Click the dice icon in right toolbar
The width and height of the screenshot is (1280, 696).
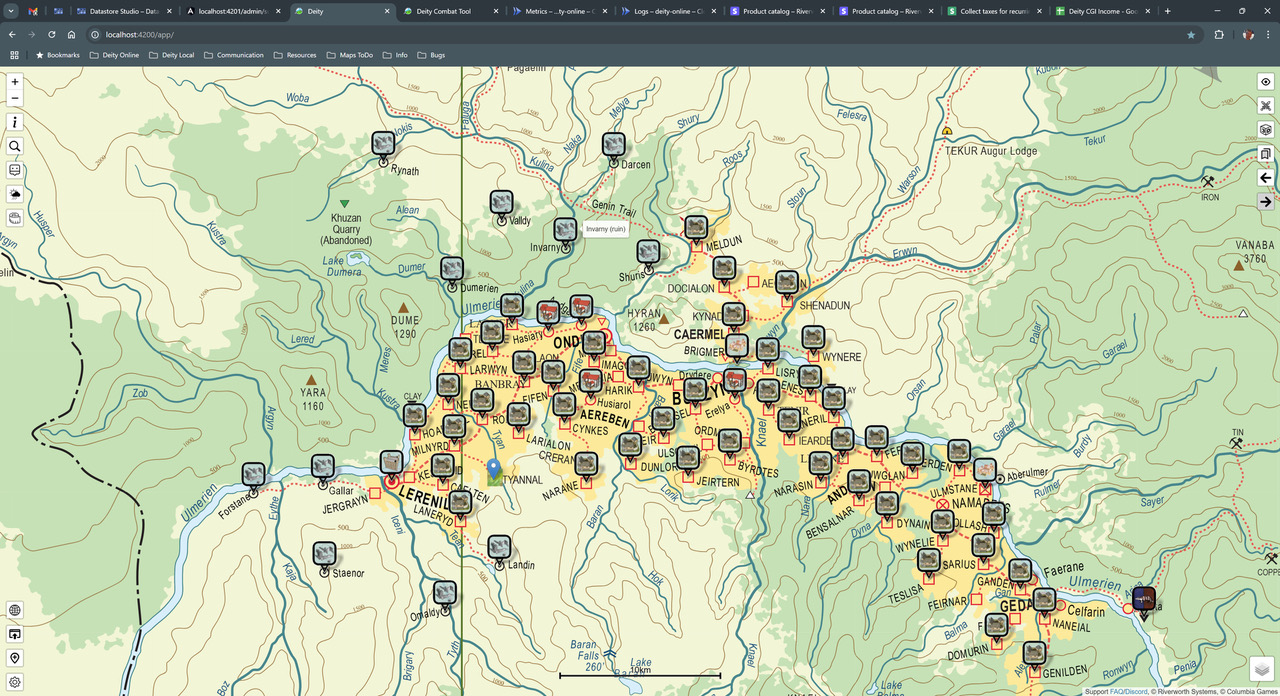pyautogui.click(x=1265, y=130)
